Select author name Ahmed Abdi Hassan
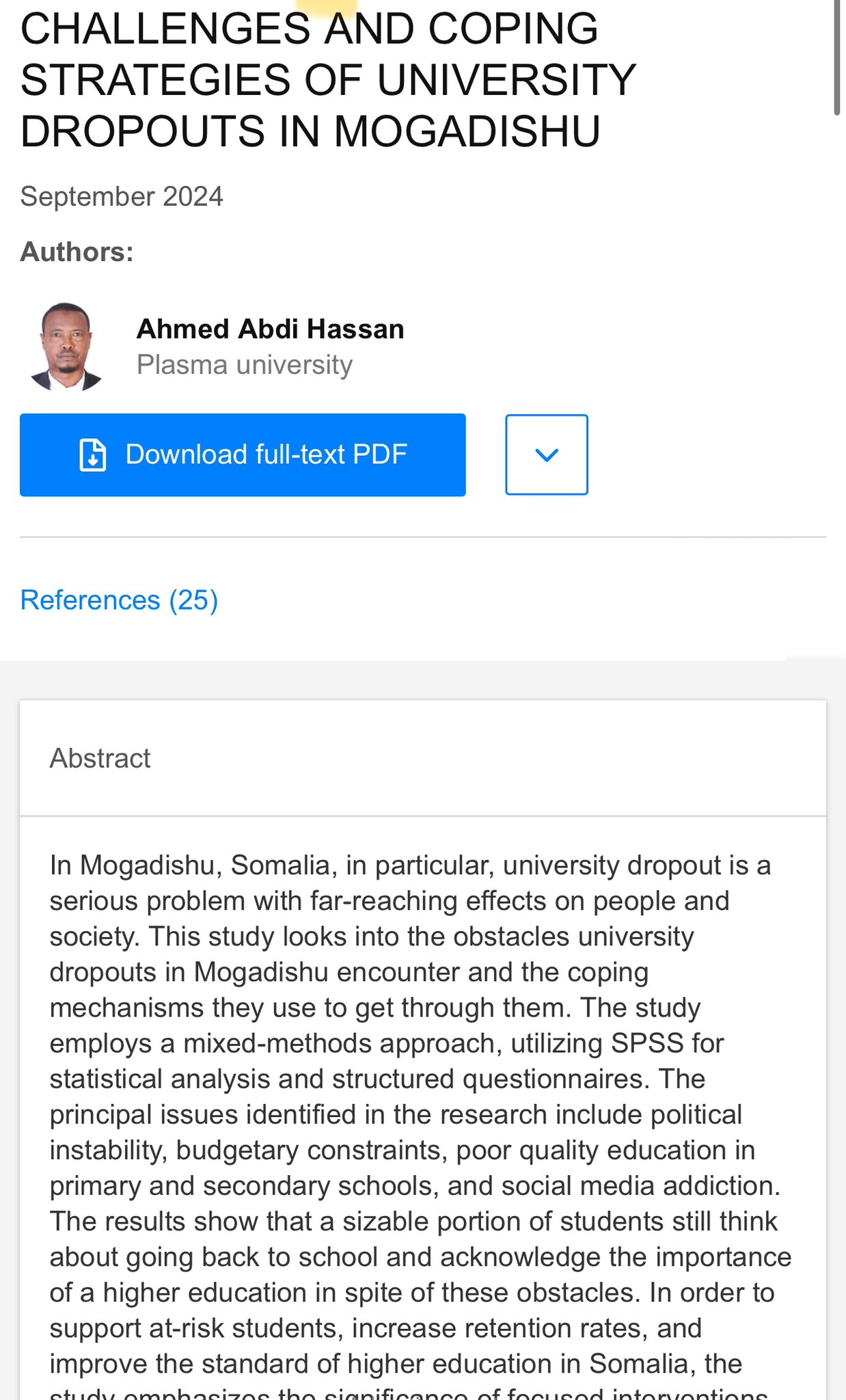The height and width of the screenshot is (1400, 846). [270, 329]
